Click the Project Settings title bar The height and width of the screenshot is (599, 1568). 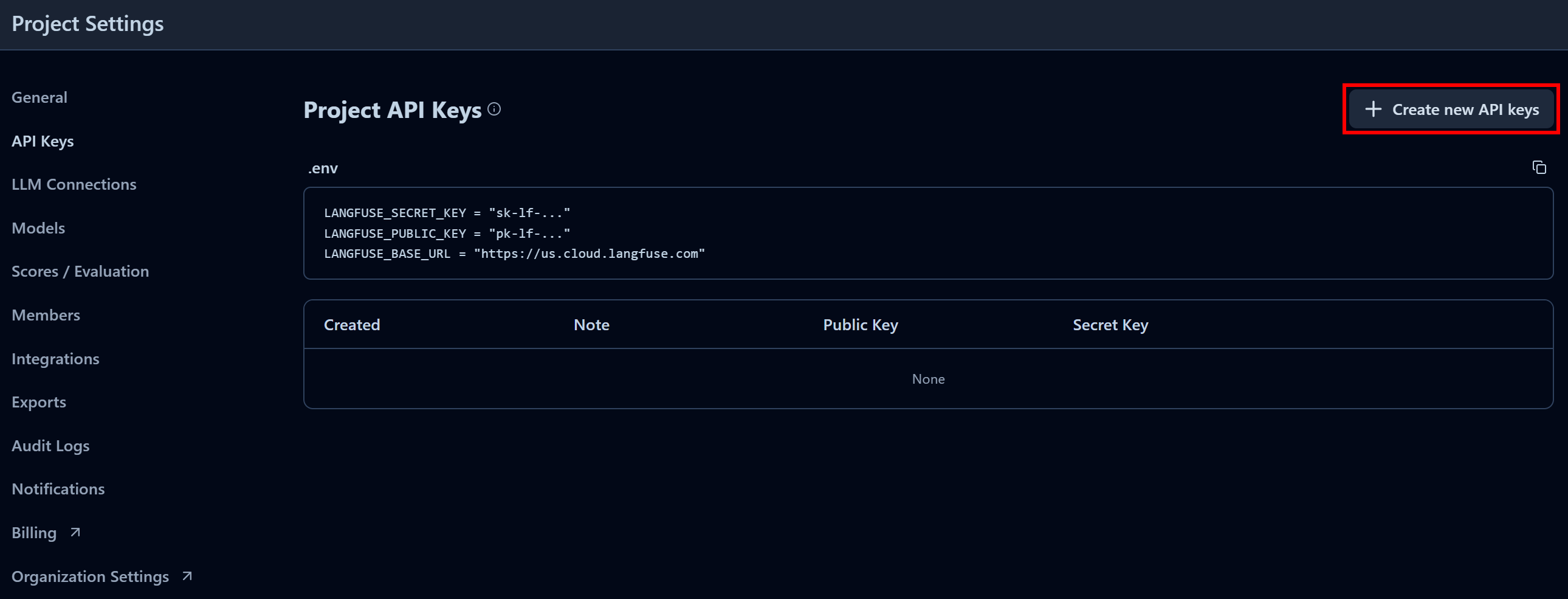tap(88, 24)
